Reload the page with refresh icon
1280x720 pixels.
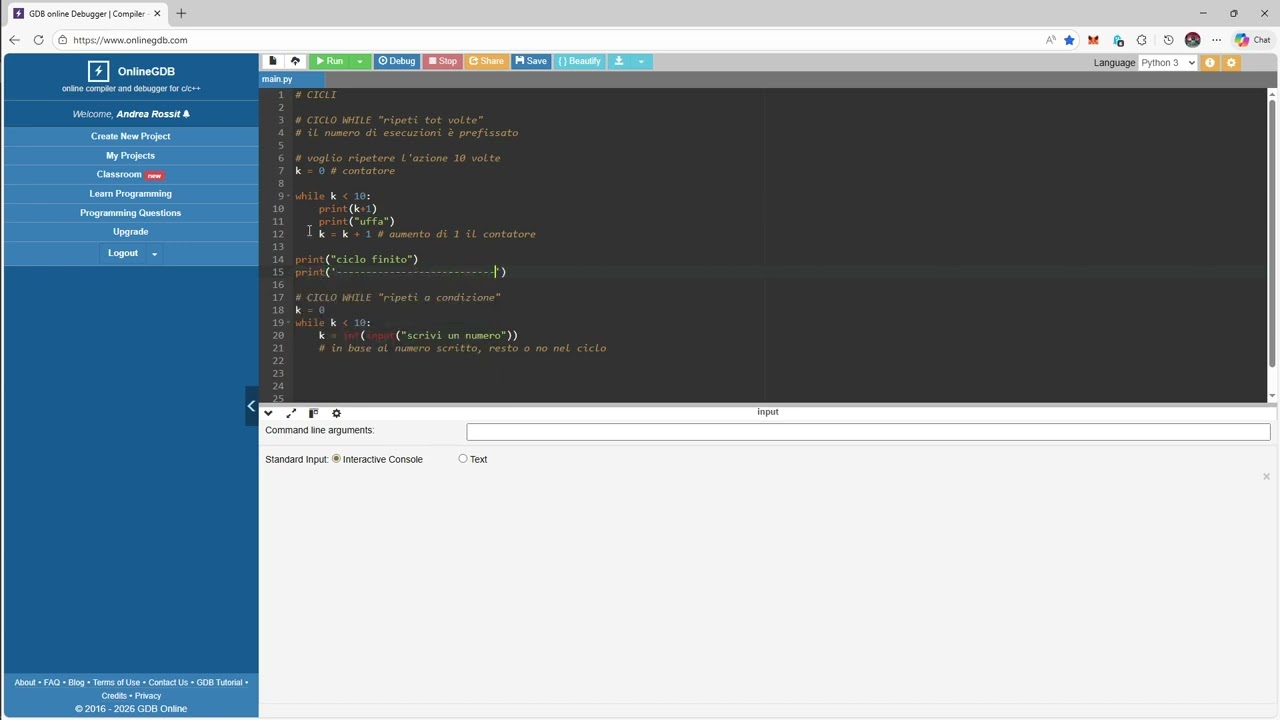[38, 40]
